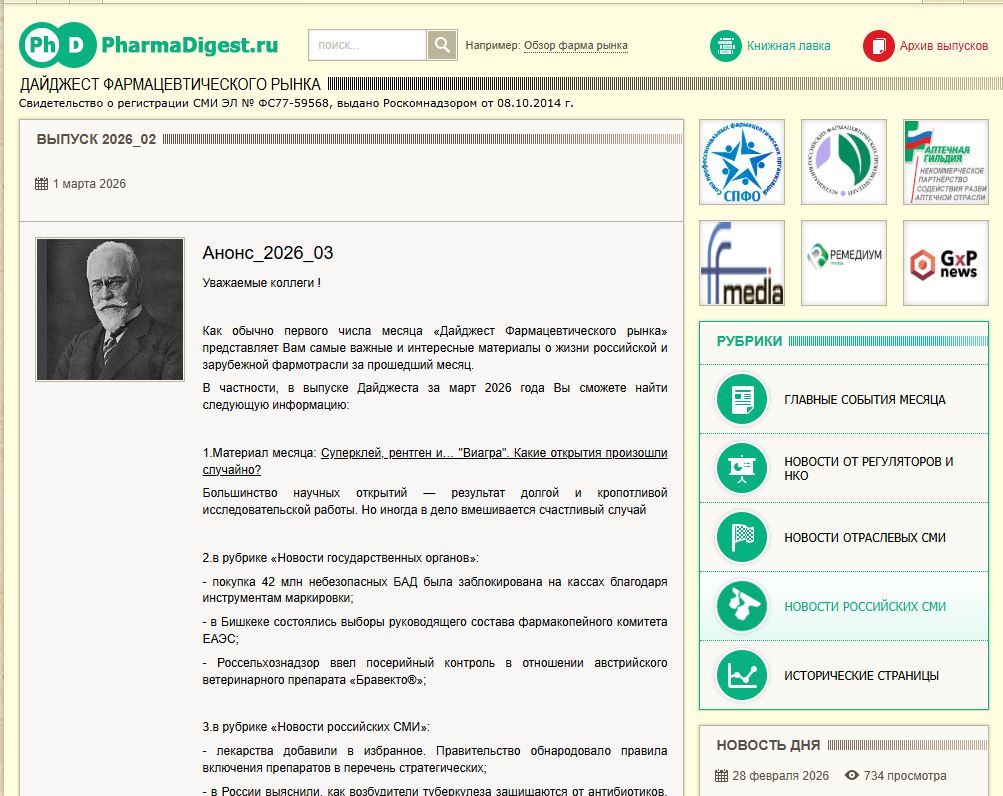Click the Книжная лавка book icon
The width and height of the screenshot is (1003, 796).
point(726,45)
